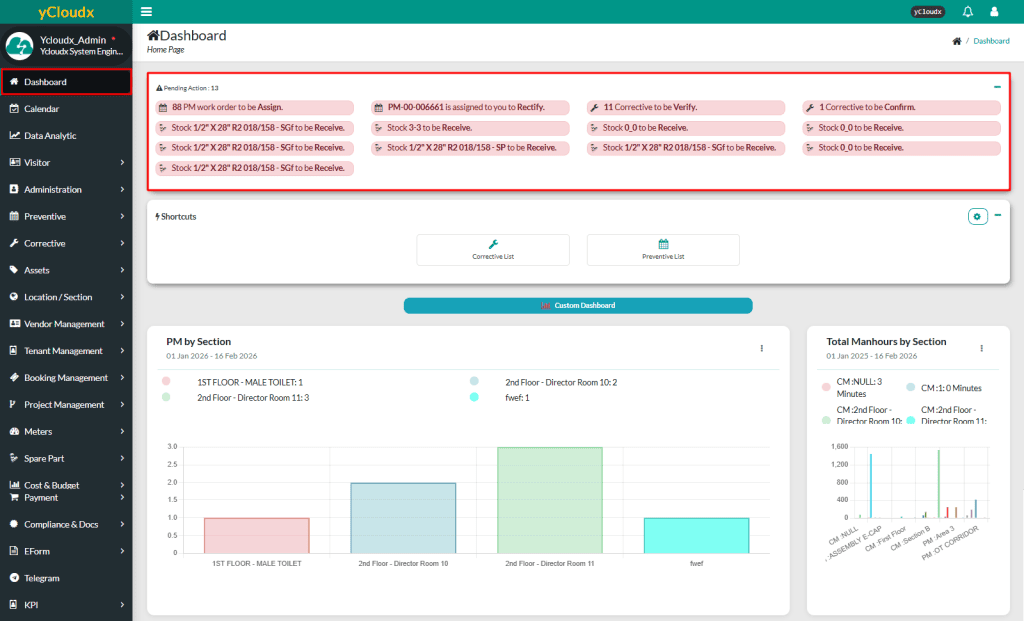Click the hamburger menu icon in header
The height and width of the screenshot is (621, 1024).
pyautogui.click(x=147, y=12)
